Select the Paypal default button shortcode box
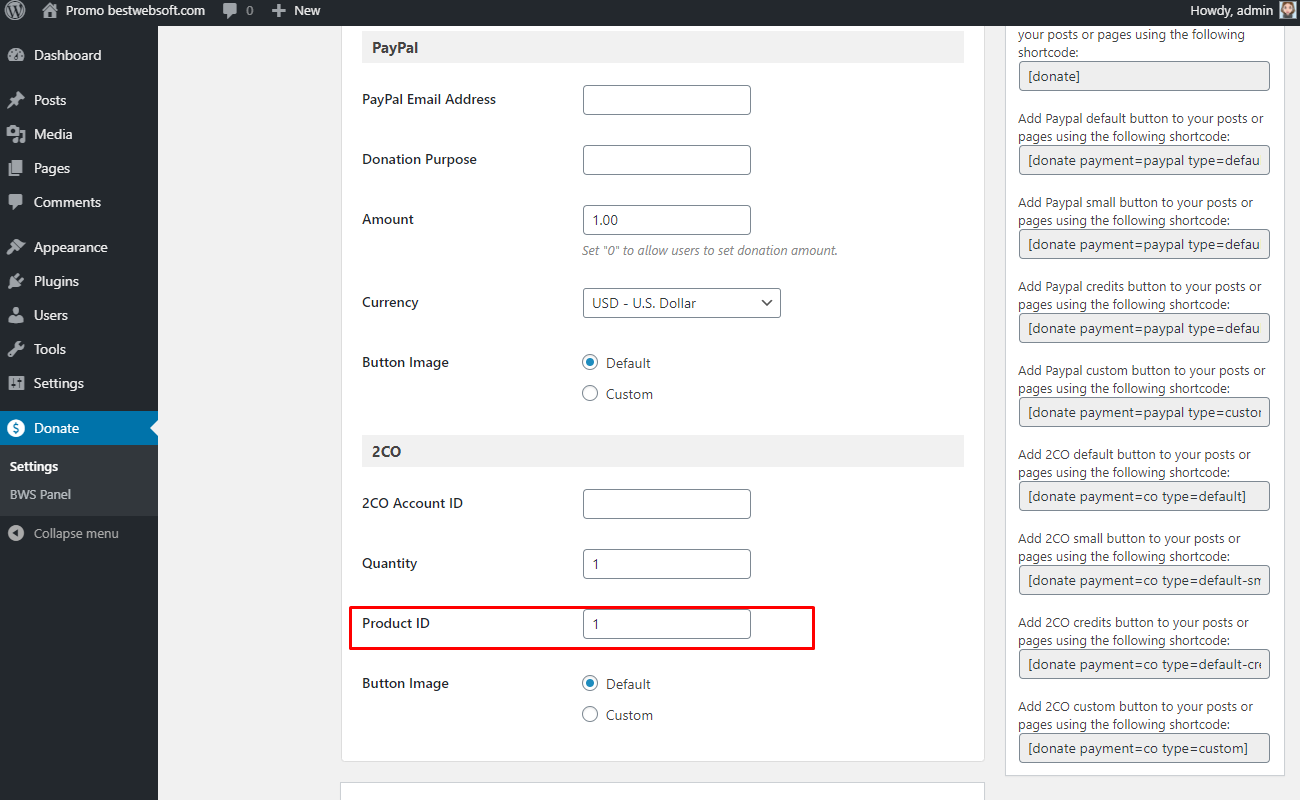This screenshot has width=1300, height=800. [1144, 160]
